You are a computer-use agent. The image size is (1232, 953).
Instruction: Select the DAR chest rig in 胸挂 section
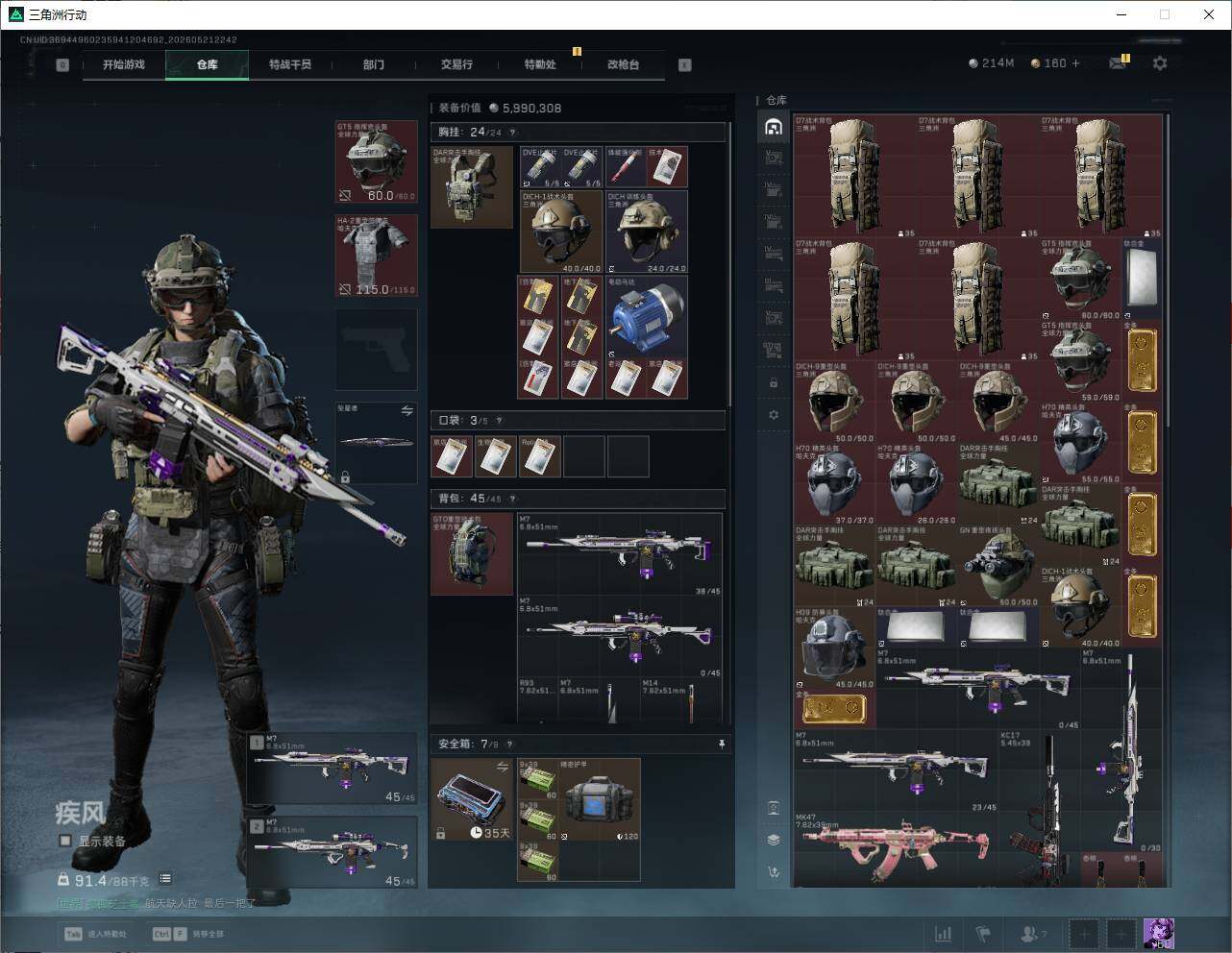coord(471,186)
